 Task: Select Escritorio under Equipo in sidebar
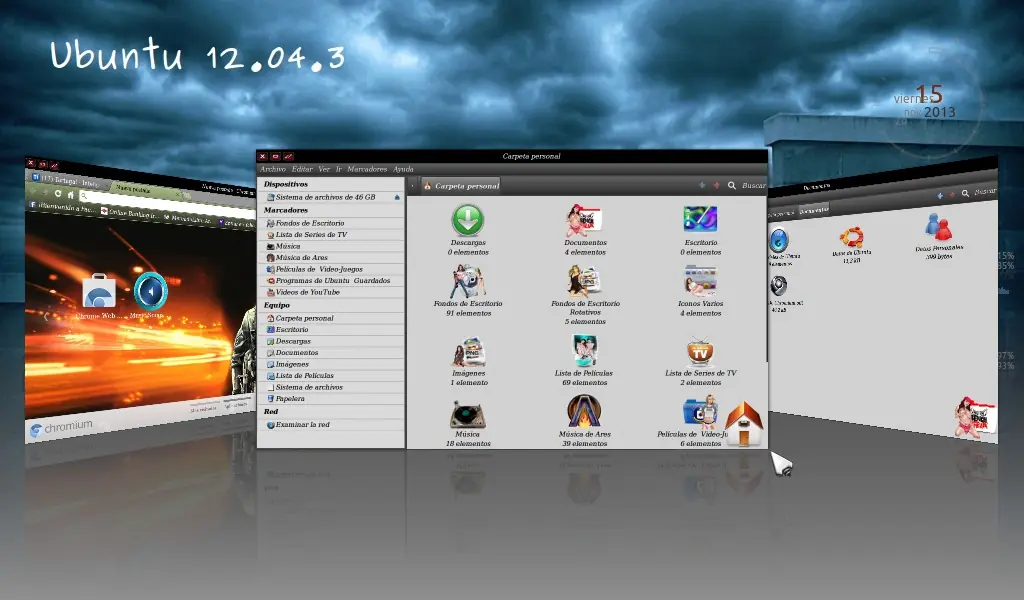tap(330, 330)
